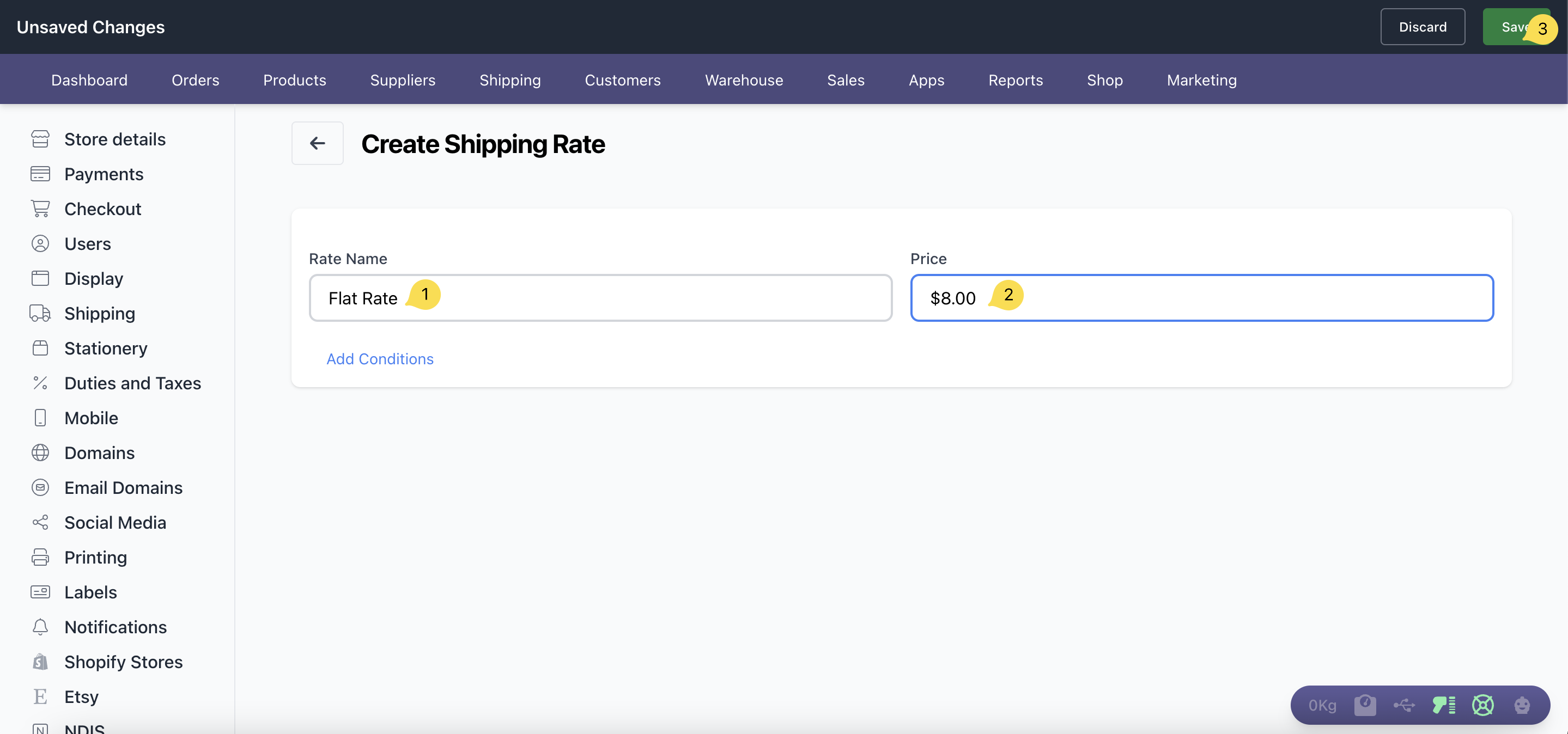1568x734 pixels.
Task: Open the Notifications settings page
Action: [115, 627]
